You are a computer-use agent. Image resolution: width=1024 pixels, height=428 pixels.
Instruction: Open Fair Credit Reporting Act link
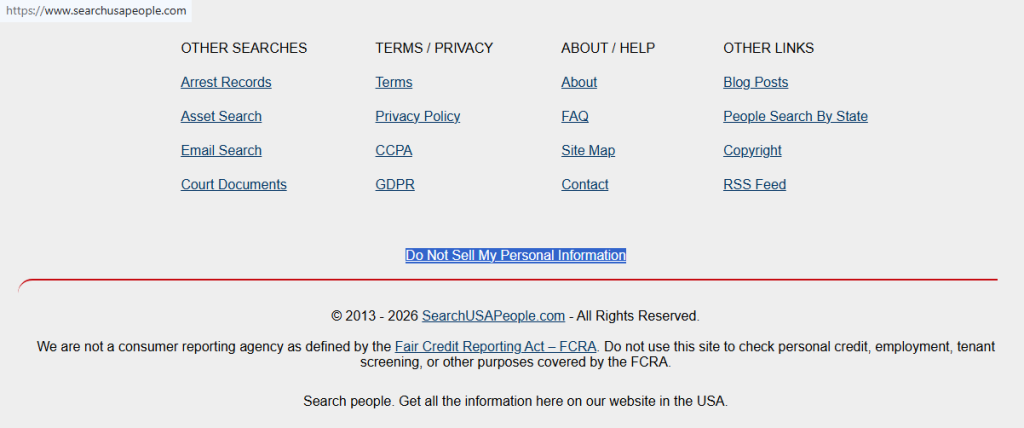[496, 346]
